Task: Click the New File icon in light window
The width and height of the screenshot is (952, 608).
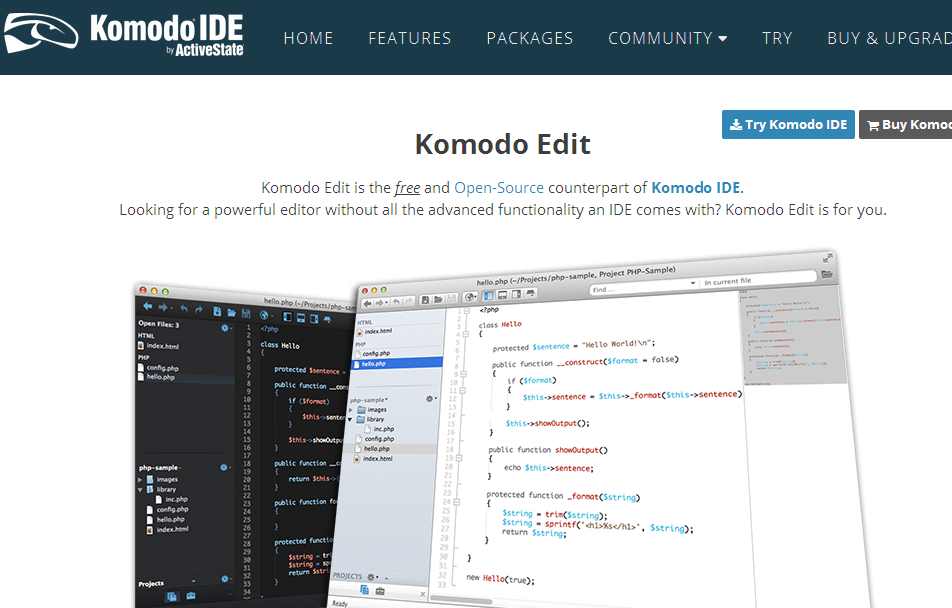Action: pyautogui.click(x=425, y=299)
